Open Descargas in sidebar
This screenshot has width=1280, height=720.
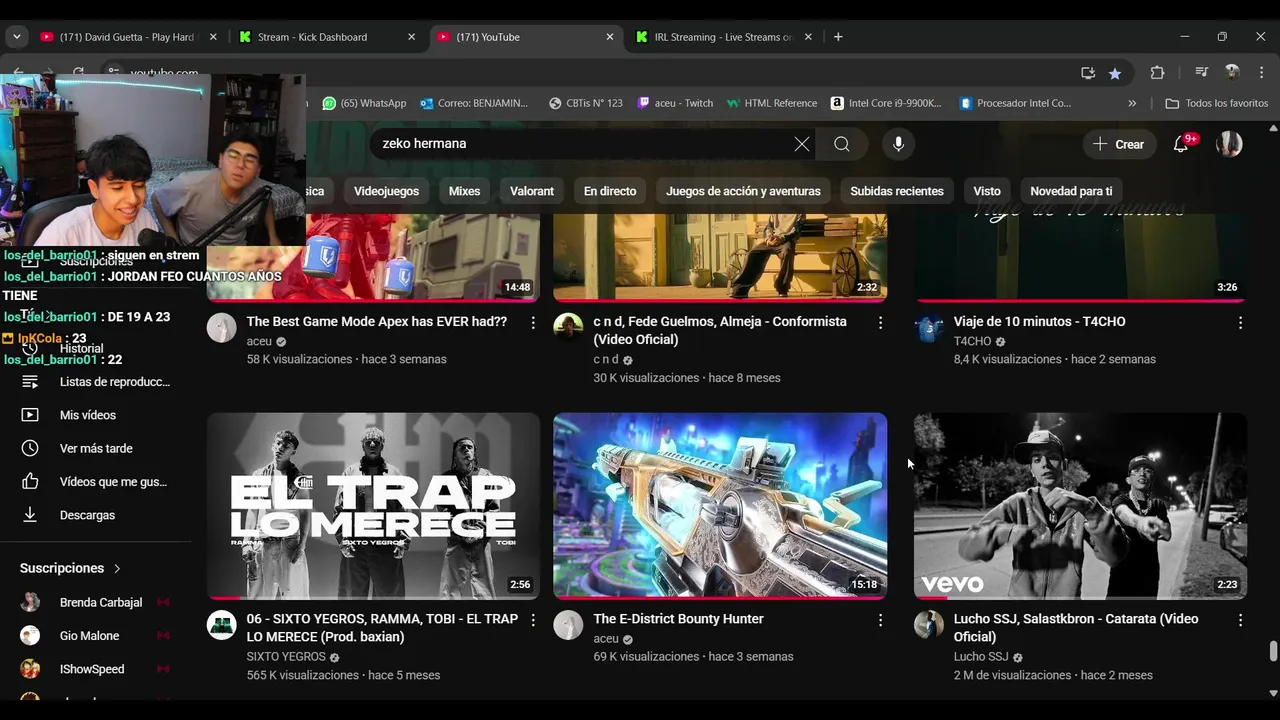pos(96,515)
